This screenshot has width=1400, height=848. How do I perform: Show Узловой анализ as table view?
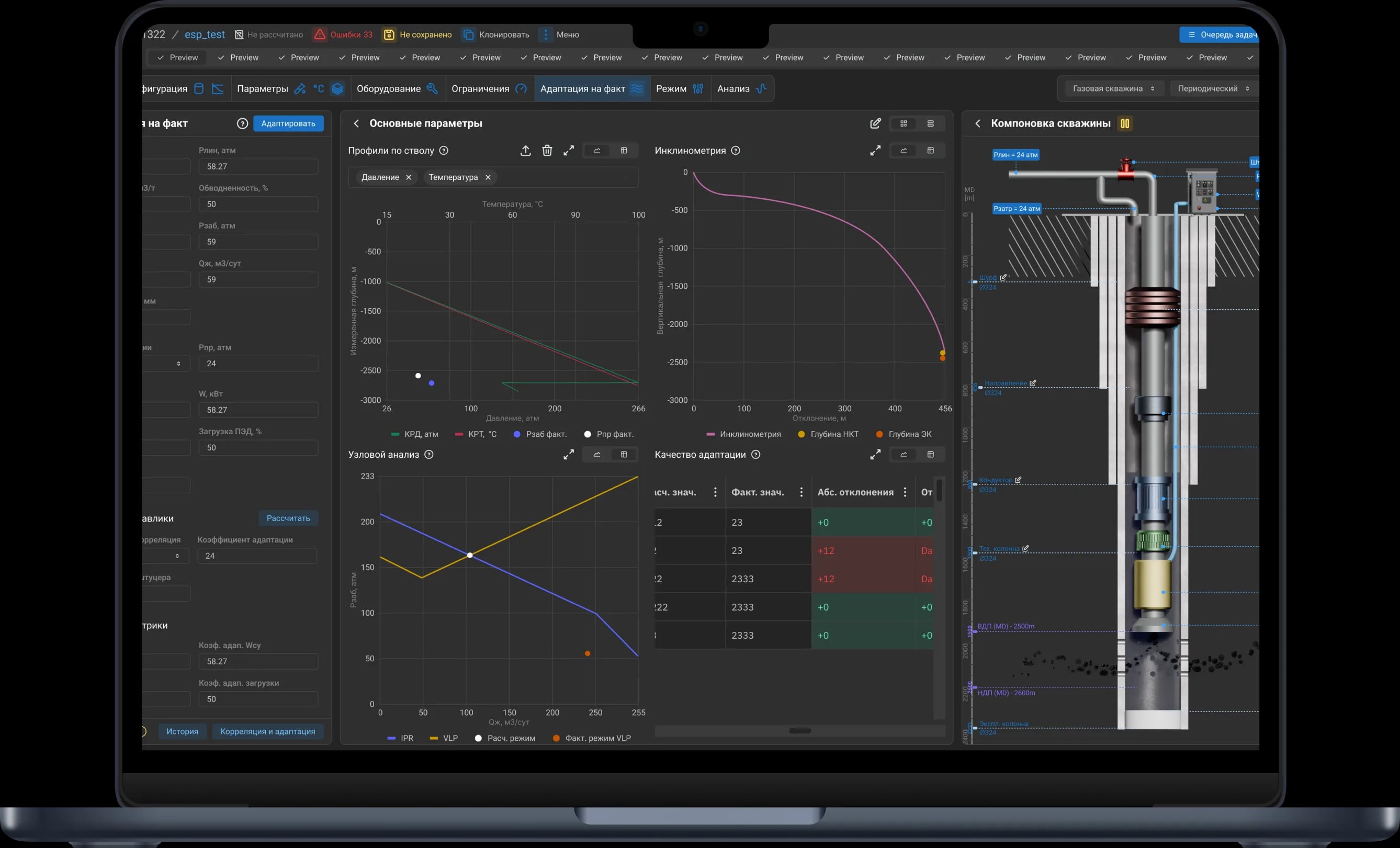pyautogui.click(x=624, y=455)
